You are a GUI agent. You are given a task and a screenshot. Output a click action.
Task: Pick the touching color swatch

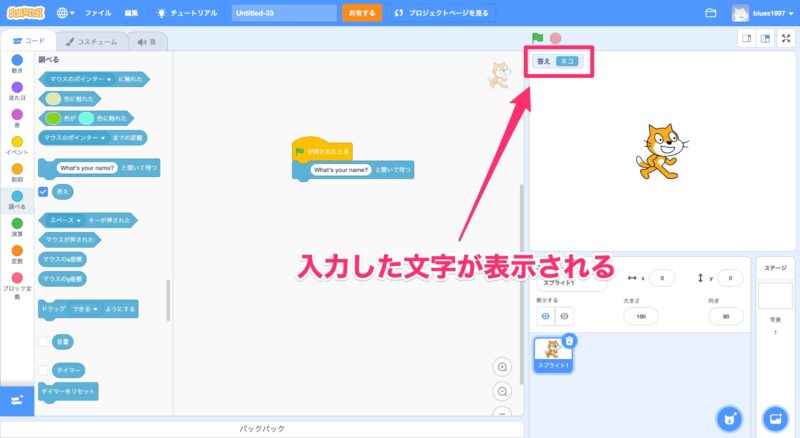(x=53, y=98)
